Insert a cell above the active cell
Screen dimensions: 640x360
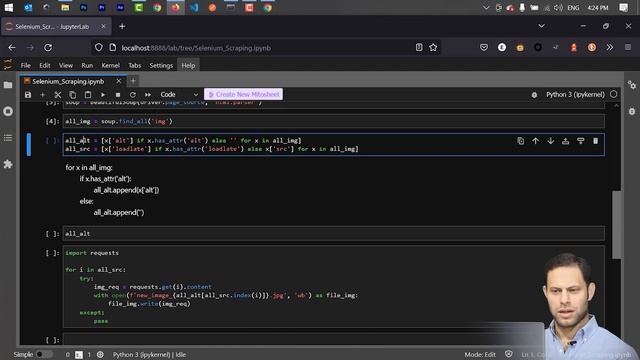(565, 141)
